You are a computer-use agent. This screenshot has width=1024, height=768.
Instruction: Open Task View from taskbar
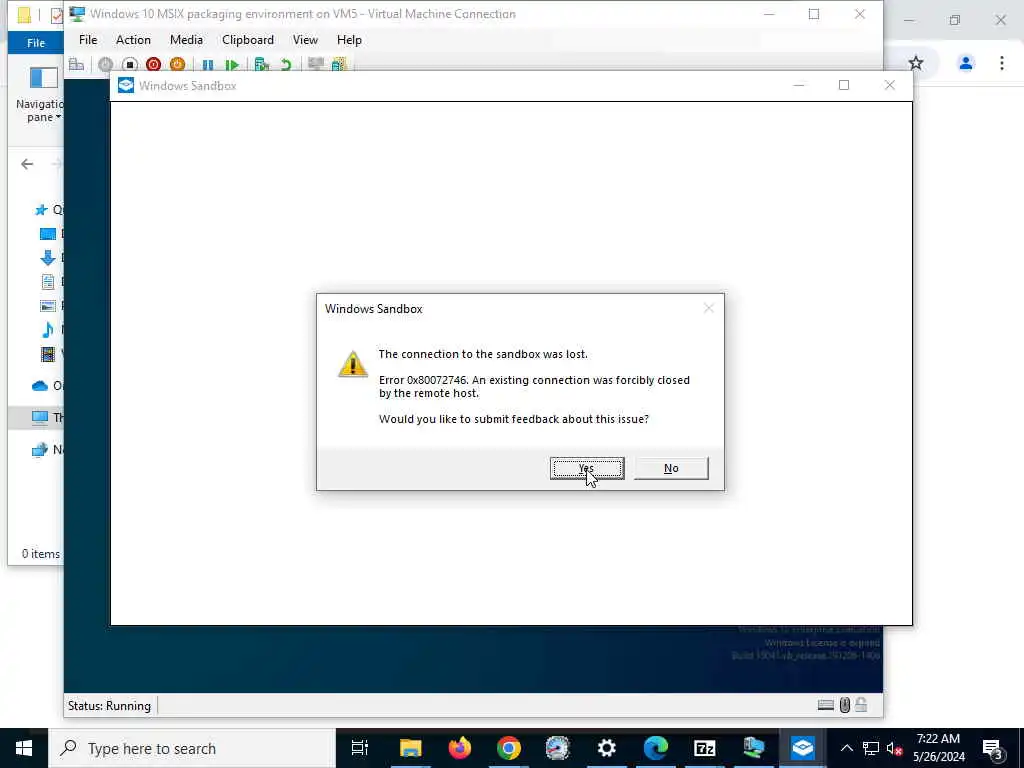pos(359,748)
